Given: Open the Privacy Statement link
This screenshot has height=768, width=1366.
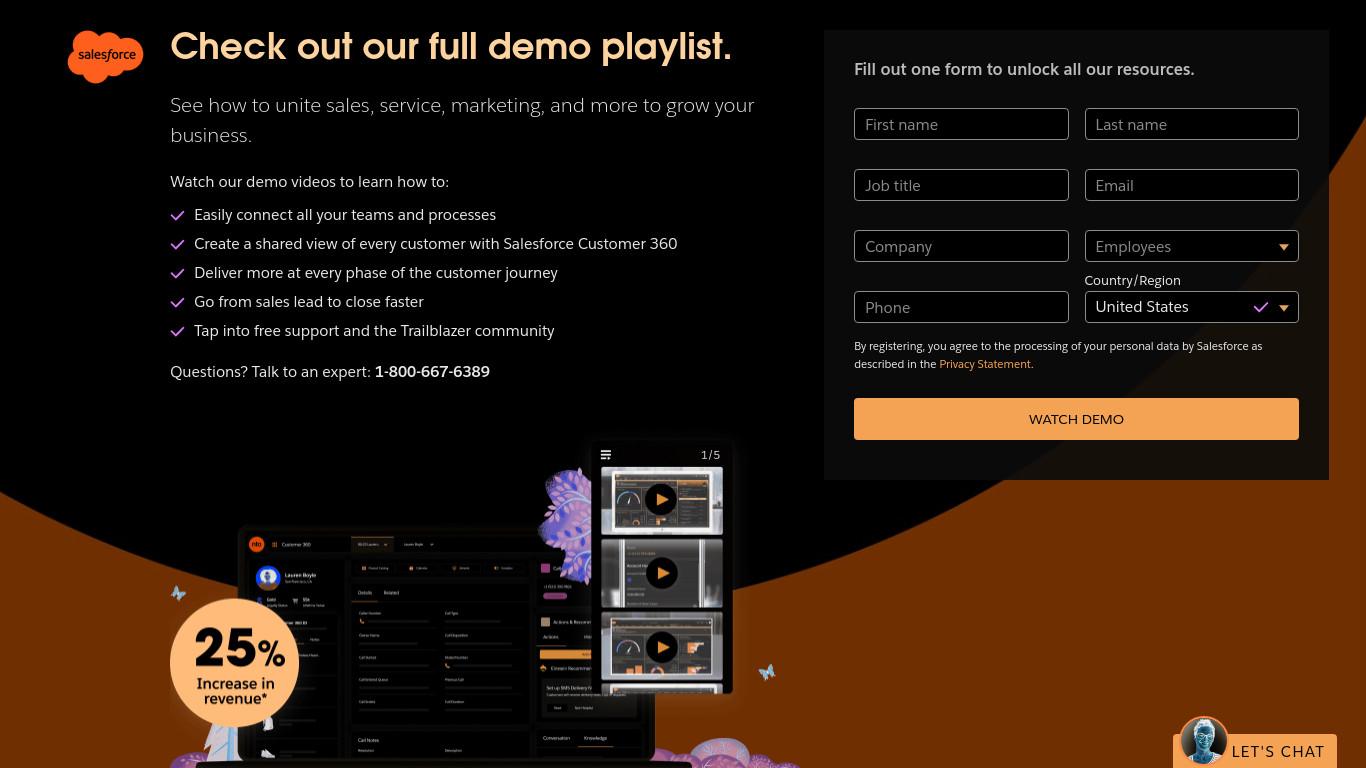Looking at the screenshot, I should point(985,364).
